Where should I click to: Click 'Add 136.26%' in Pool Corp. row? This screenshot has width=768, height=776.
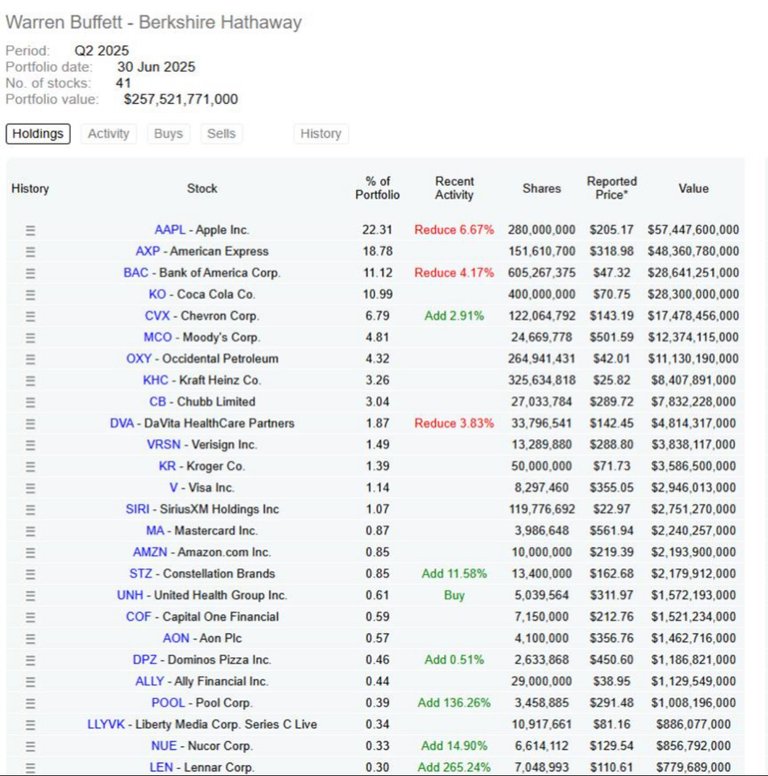[x=454, y=703]
